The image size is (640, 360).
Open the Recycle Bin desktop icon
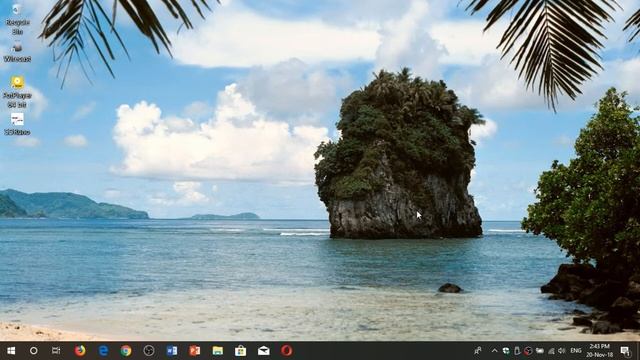point(17,18)
